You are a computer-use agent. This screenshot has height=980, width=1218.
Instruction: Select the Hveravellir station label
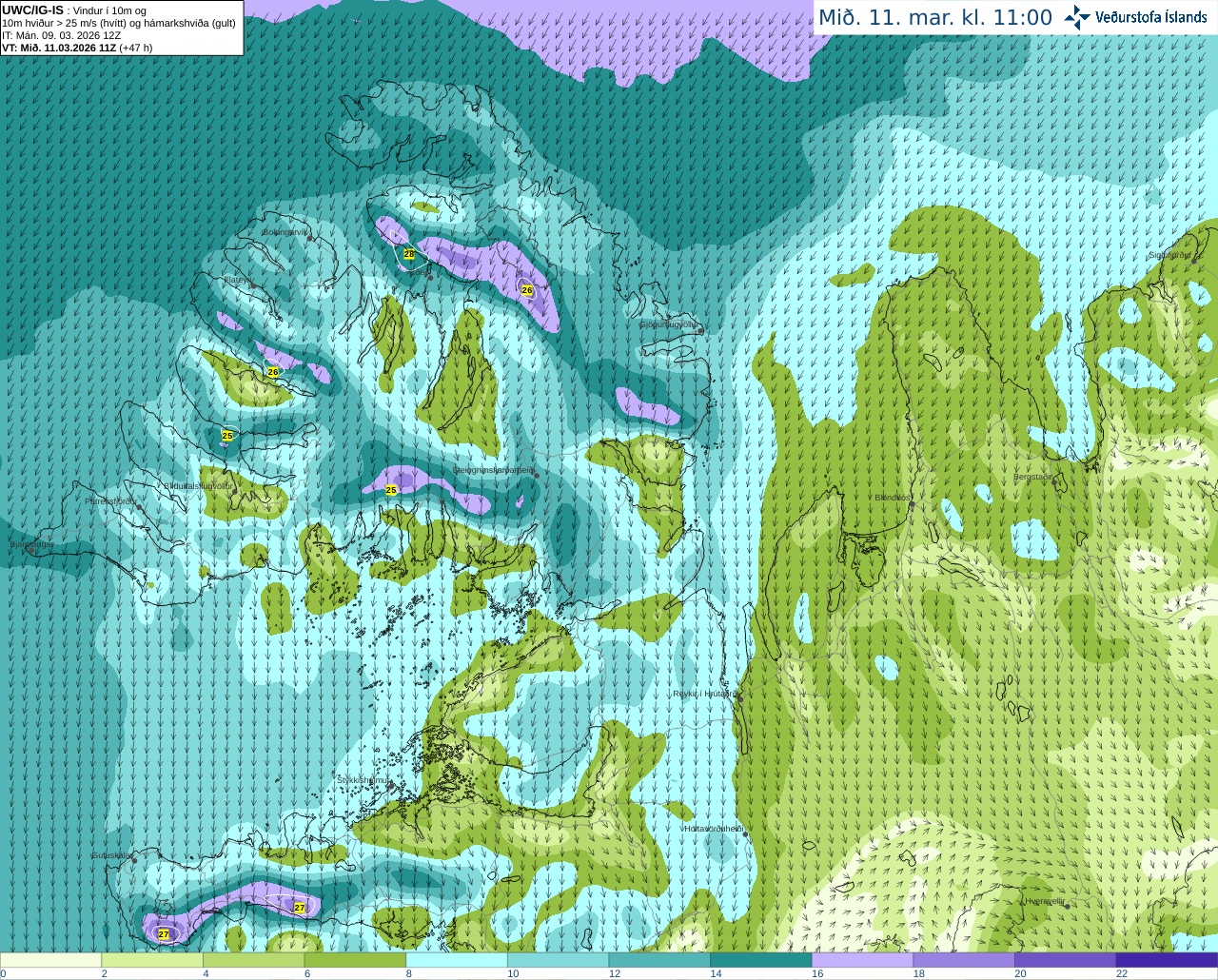pyautogui.click(x=1045, y=901)
